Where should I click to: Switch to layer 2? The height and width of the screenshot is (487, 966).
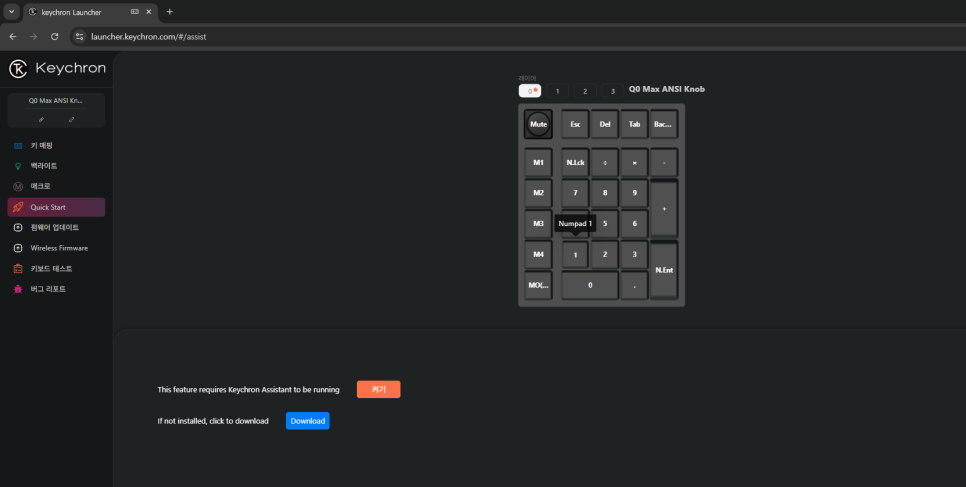585,91
